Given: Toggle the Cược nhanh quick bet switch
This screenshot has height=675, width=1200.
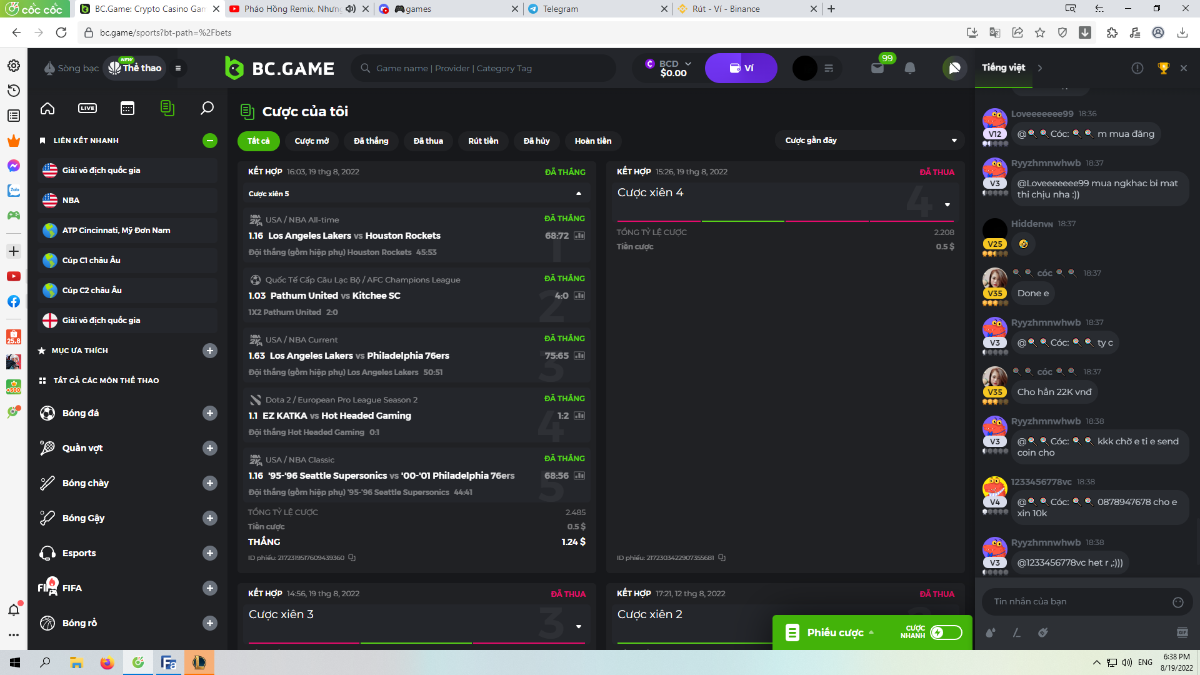Looking at the screenshot, I should [x=945, y=632].
